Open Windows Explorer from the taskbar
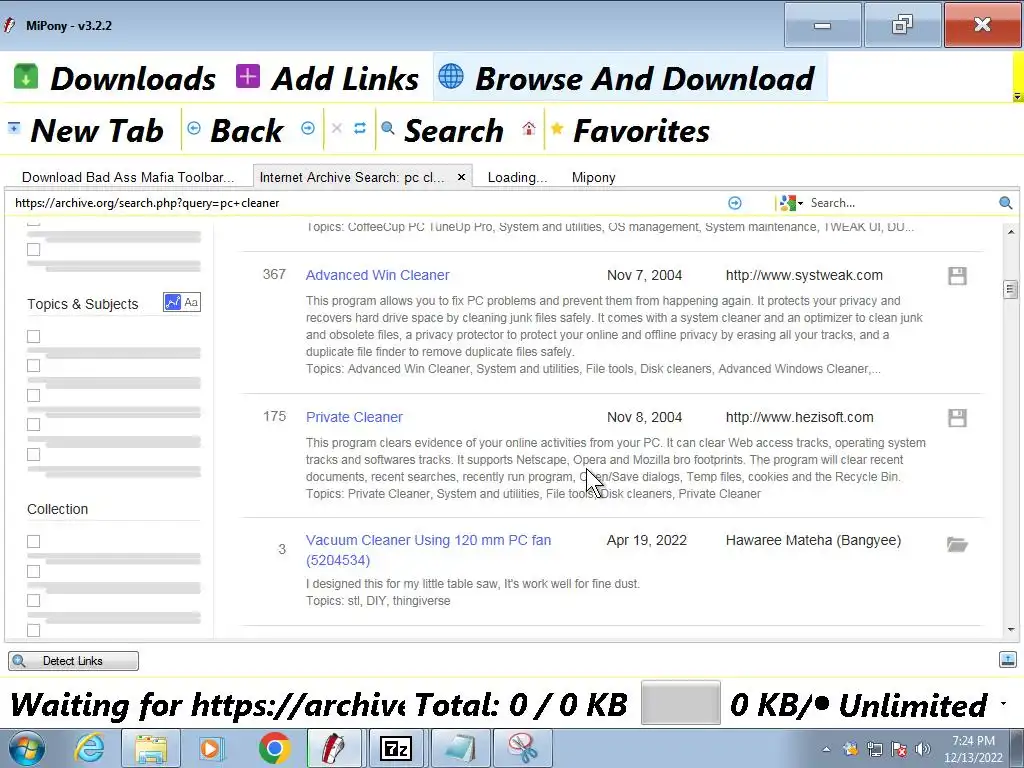Image resolution: width=1024 pixels, height=768 pixels. click(x=151, y=748)
